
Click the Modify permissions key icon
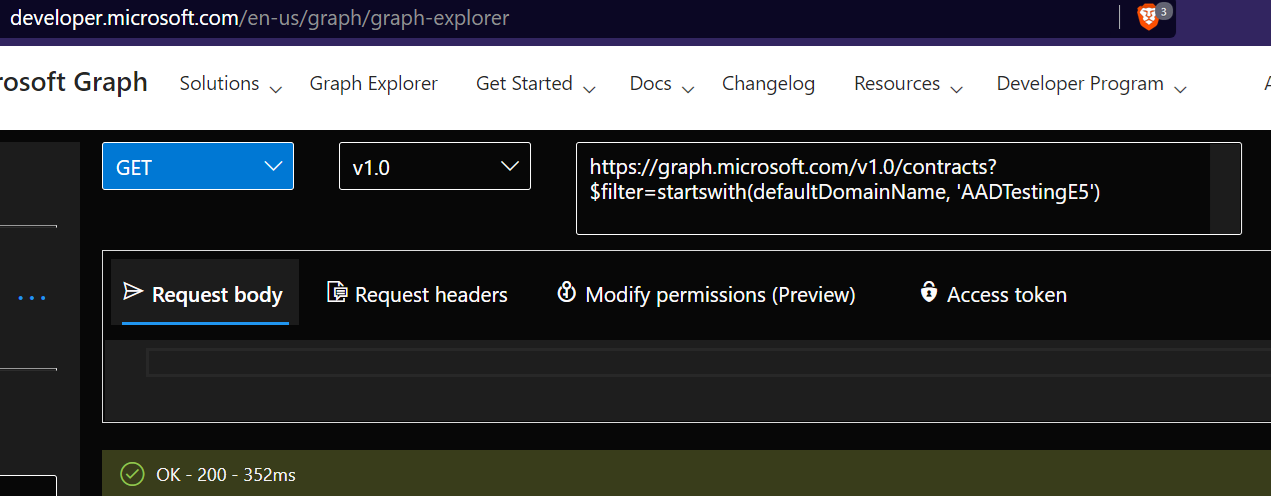click(x=567, y=293)
